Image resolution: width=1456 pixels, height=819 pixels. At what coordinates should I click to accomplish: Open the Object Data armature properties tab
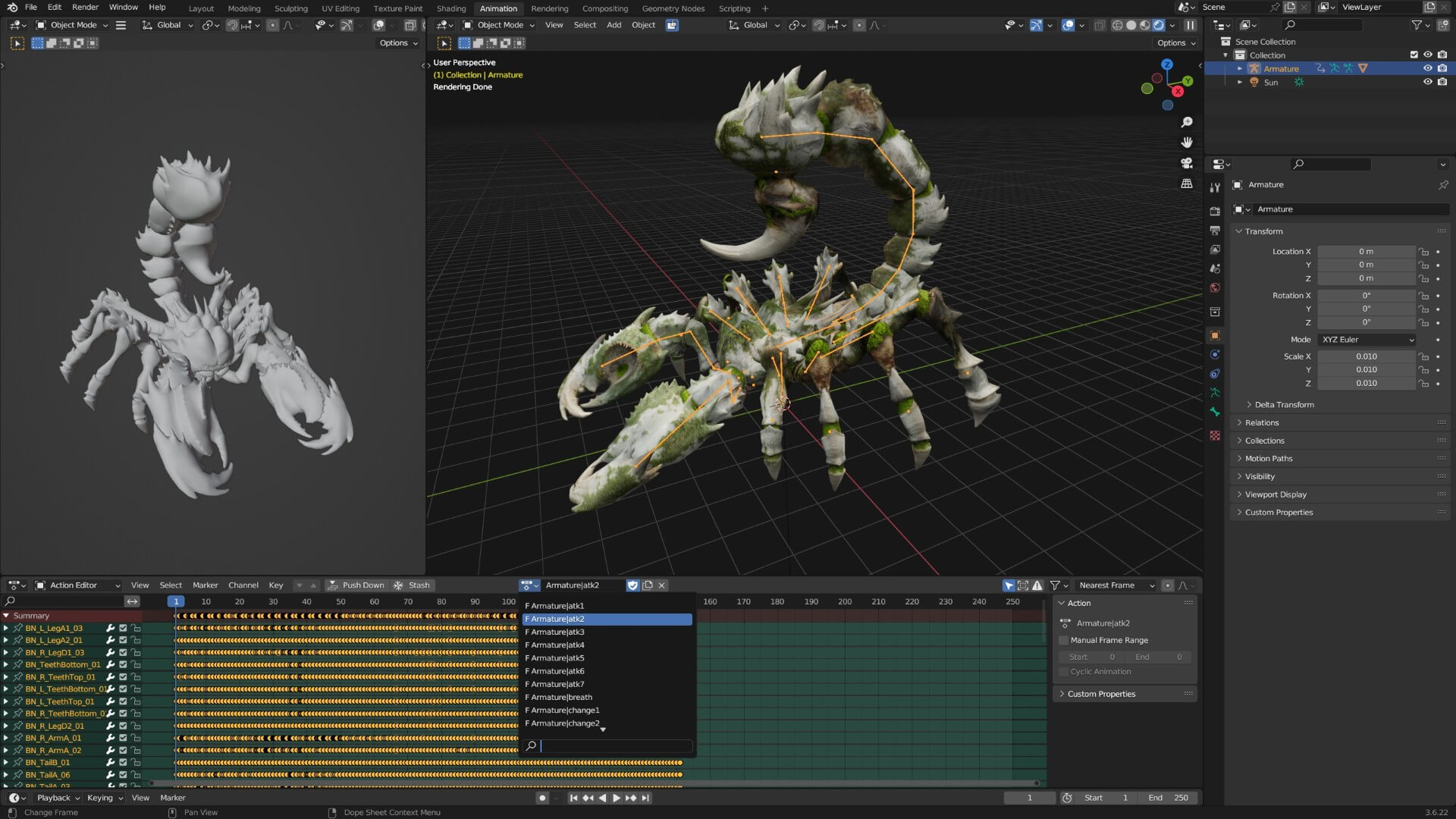tap(1215, 393)
